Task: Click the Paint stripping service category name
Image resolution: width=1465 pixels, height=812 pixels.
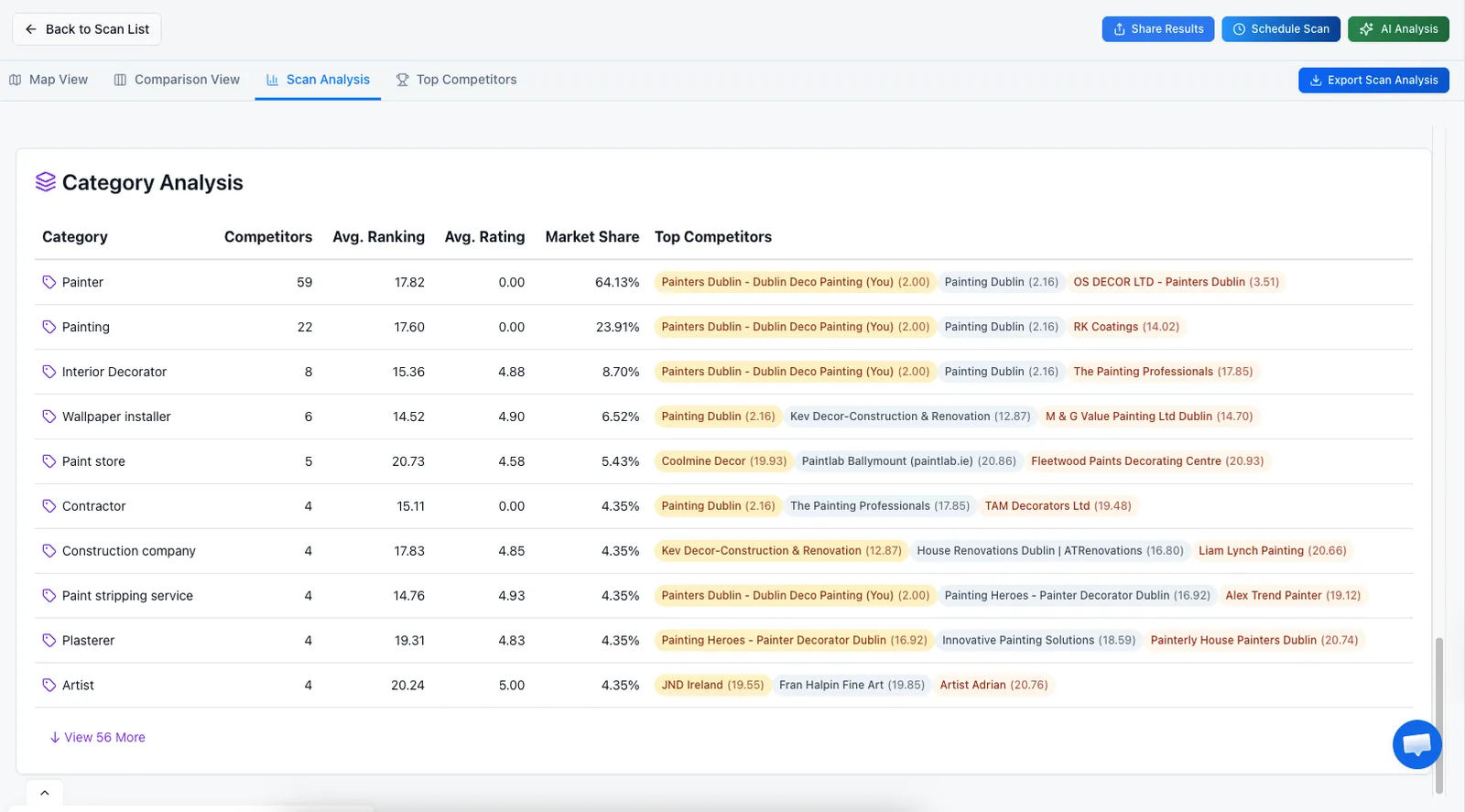Action: [127, 596]
